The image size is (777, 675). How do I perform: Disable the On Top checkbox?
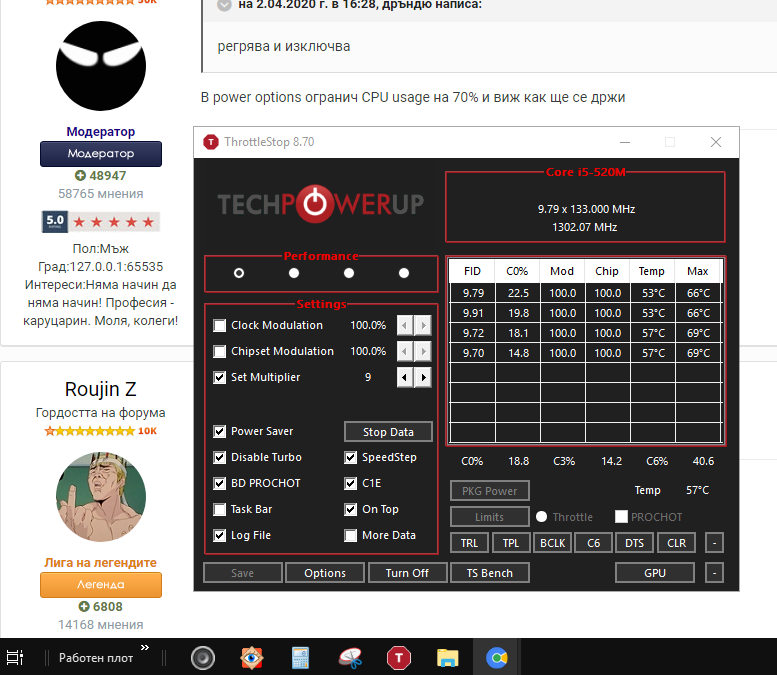(350, 509)
